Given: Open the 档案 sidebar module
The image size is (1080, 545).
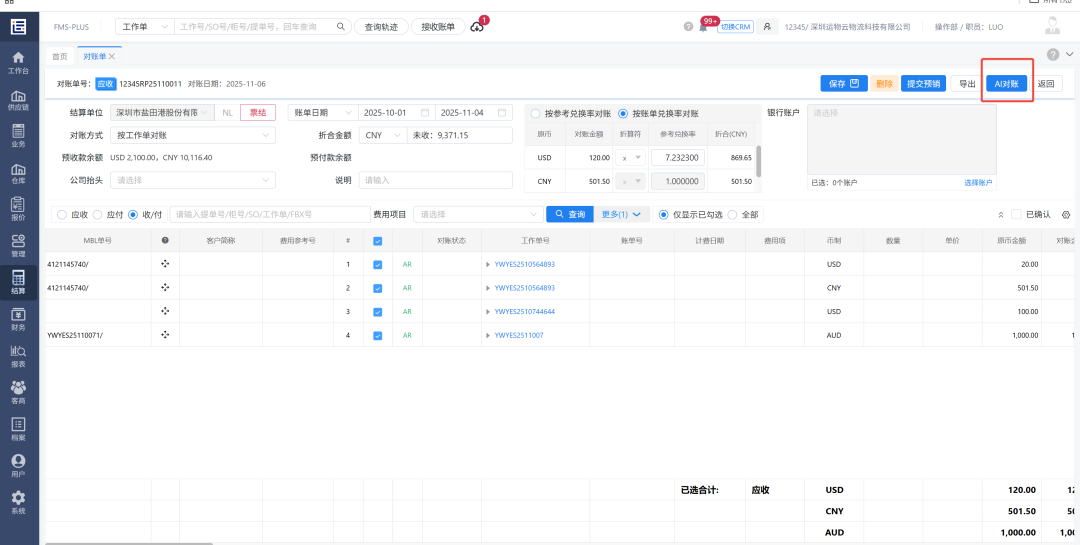Looking at the screenshot, I should (19, 429).
